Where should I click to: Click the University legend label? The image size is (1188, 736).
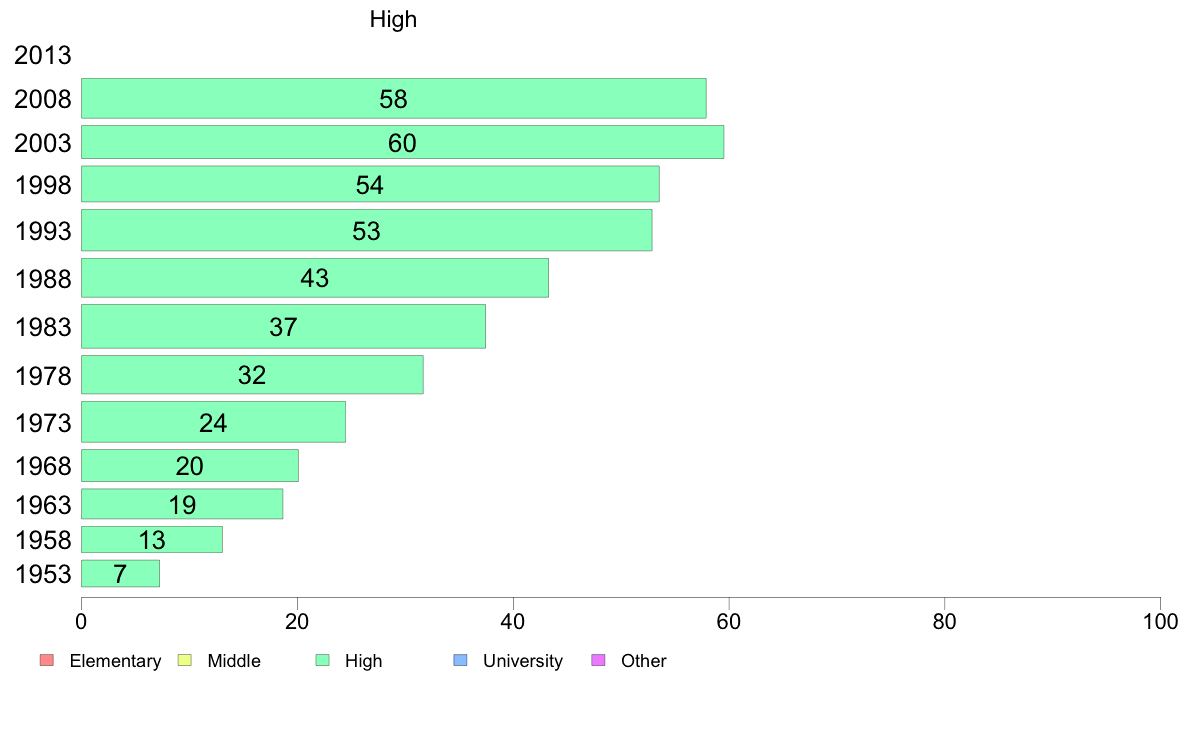(523, 661)
